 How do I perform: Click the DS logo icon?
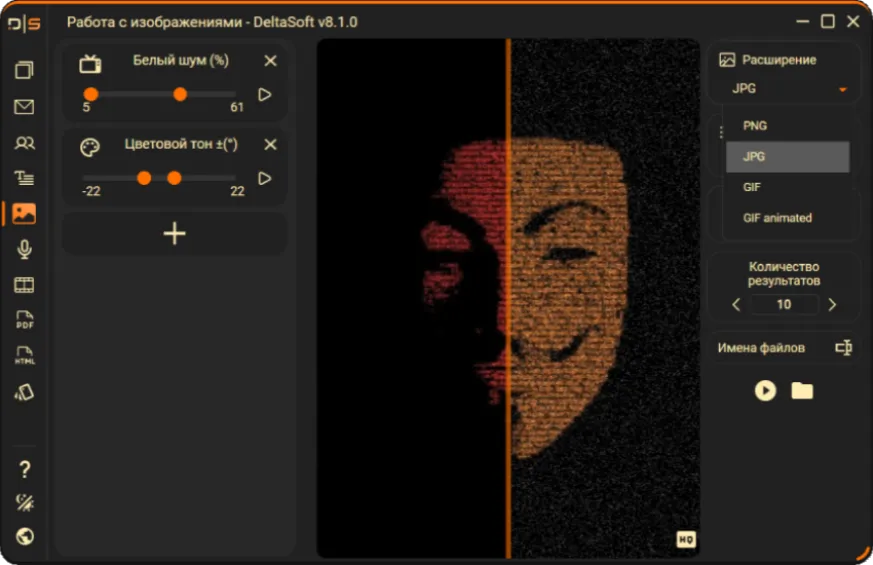[x=24, y=24]
